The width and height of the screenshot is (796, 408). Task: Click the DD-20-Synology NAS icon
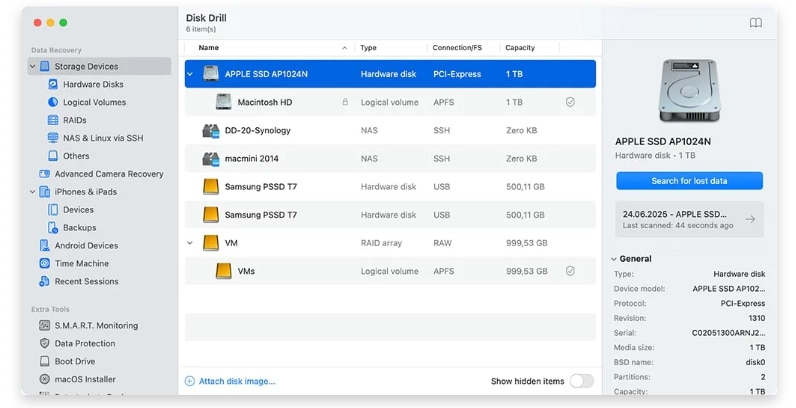click(211, 130)
